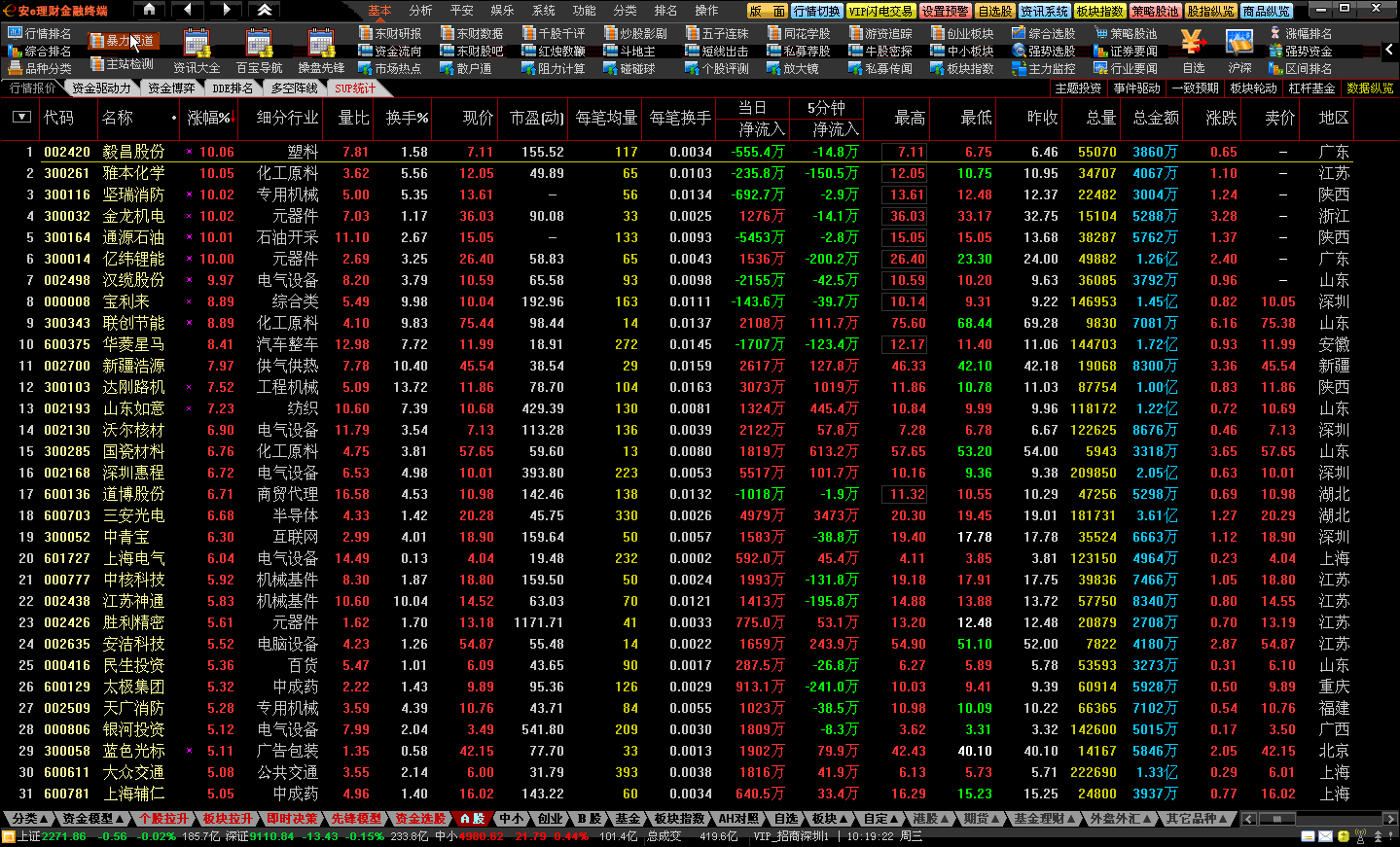This screenshot has height=847, width=1400.
Task: Collapse side panel with left chevron
Action: tap(1389, 49)
